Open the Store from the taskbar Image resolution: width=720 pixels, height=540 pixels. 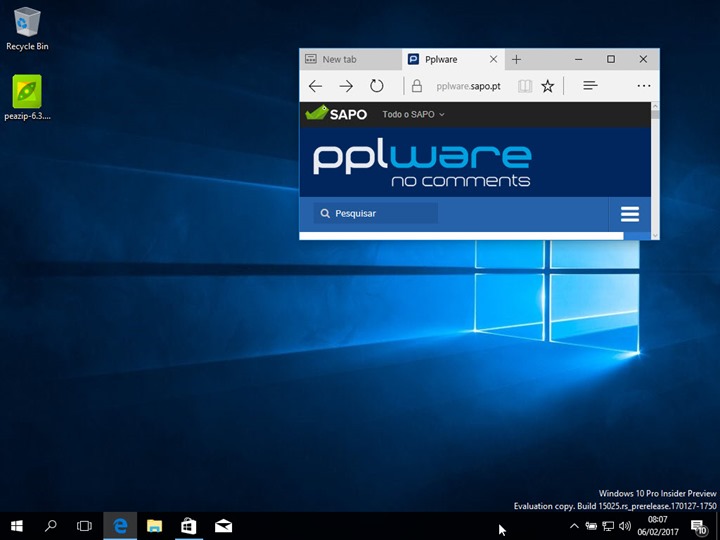(x=189, y=526)
